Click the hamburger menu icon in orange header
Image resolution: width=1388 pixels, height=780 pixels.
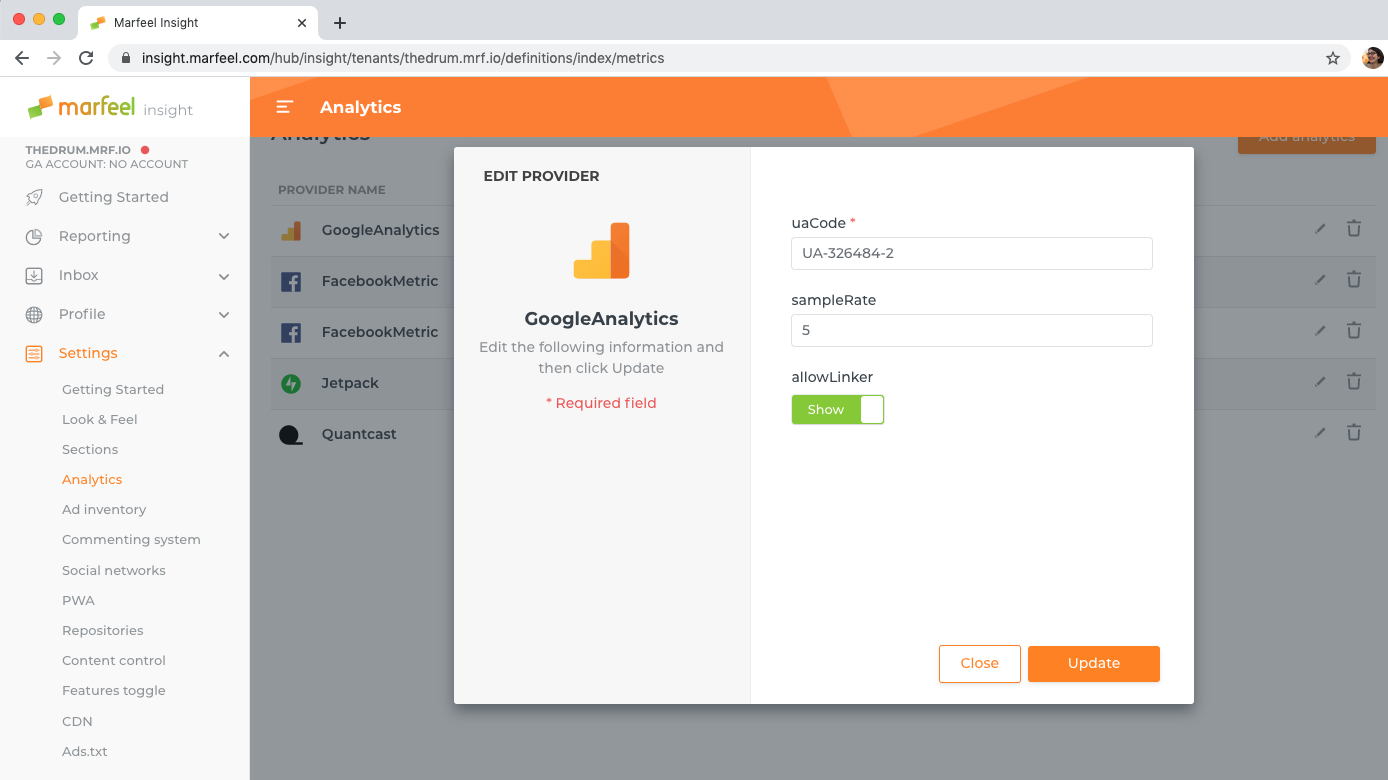(285, 107)
